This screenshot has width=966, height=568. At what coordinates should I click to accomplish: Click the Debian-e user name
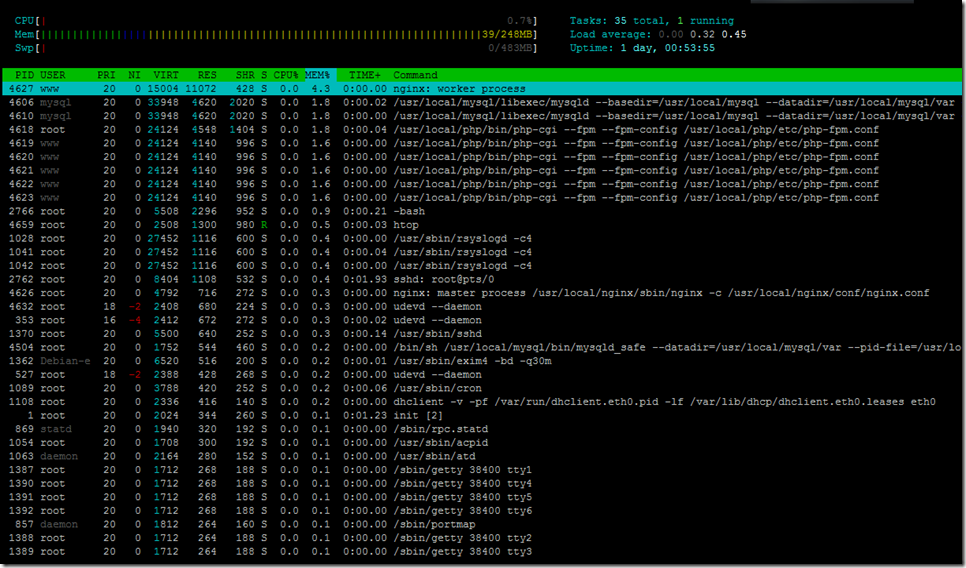[x=65, y=360]
